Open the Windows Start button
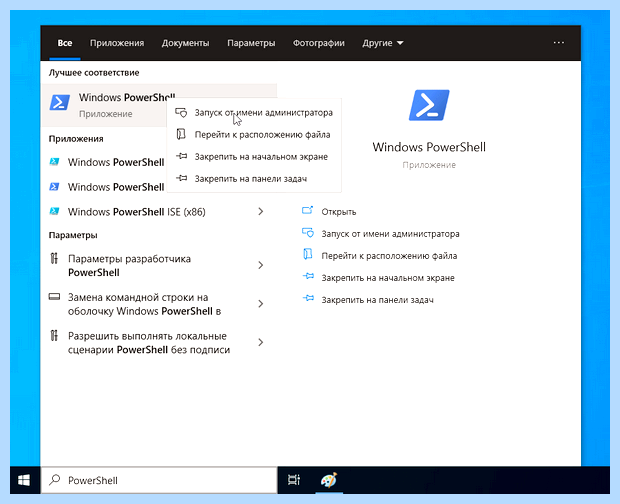Screen dimensions: 620x504 [x=24, y=480]
